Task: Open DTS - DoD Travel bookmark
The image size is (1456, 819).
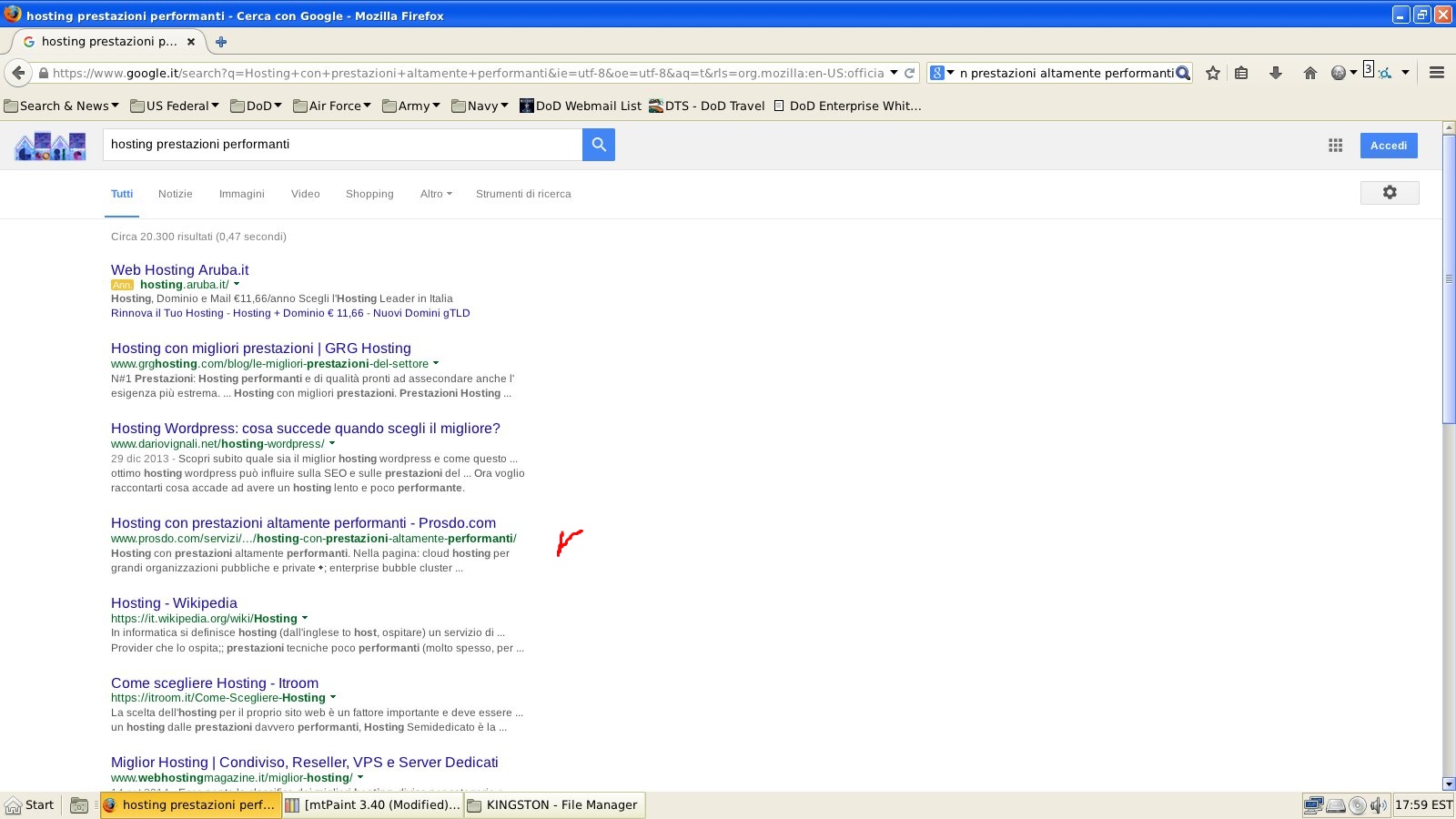Action: [707, 106]
